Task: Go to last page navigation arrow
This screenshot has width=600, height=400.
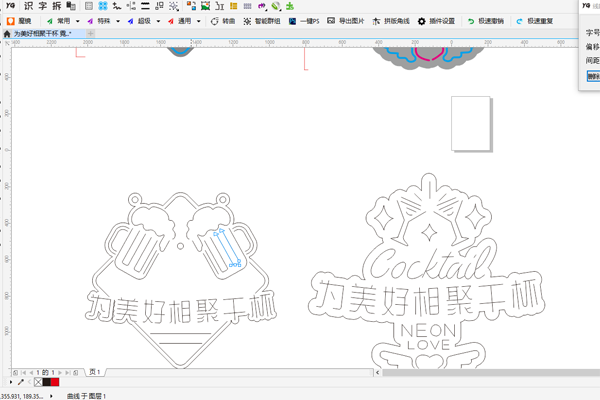Action: (68, 372)
